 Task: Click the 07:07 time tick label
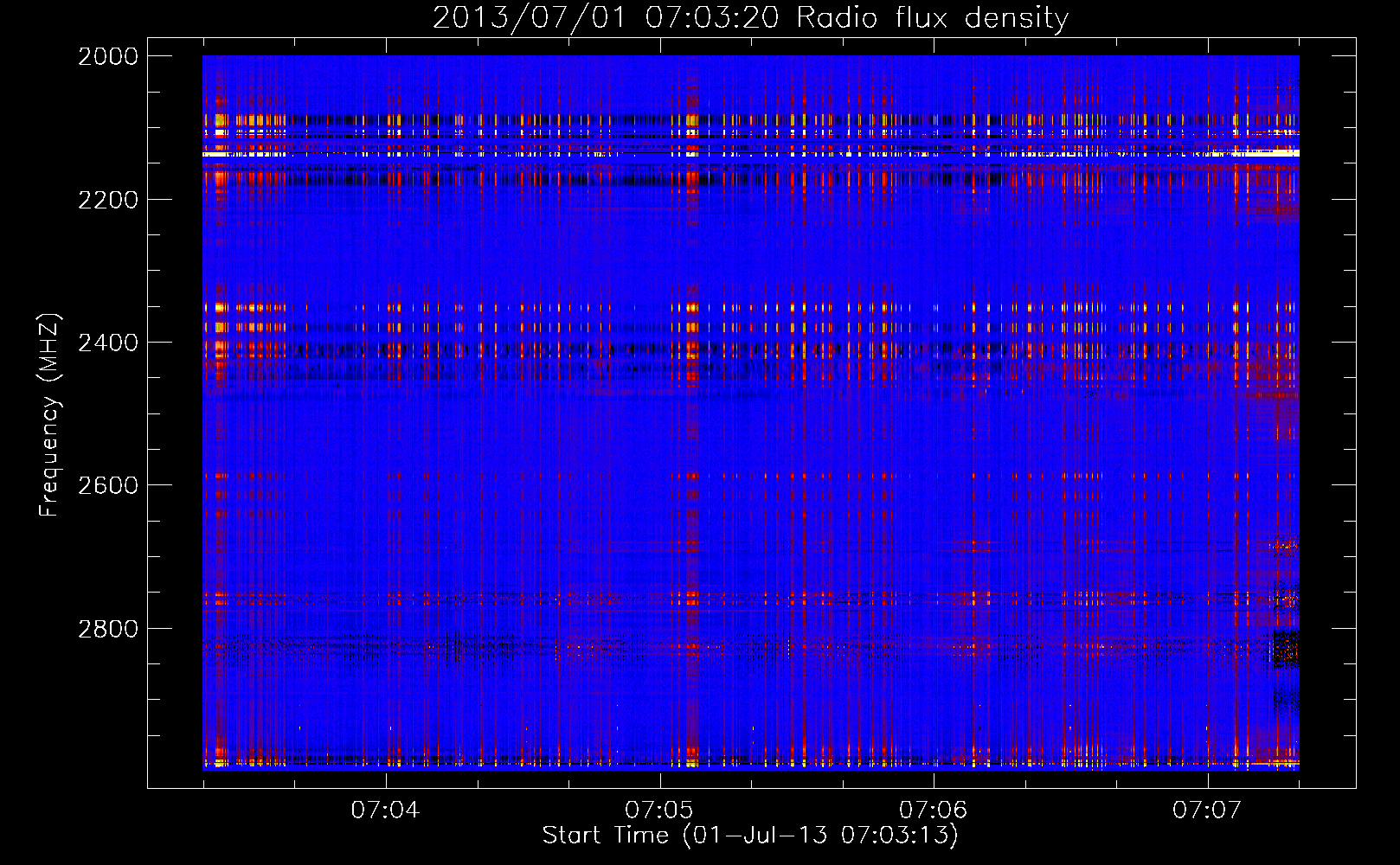tap(1207, 811)
